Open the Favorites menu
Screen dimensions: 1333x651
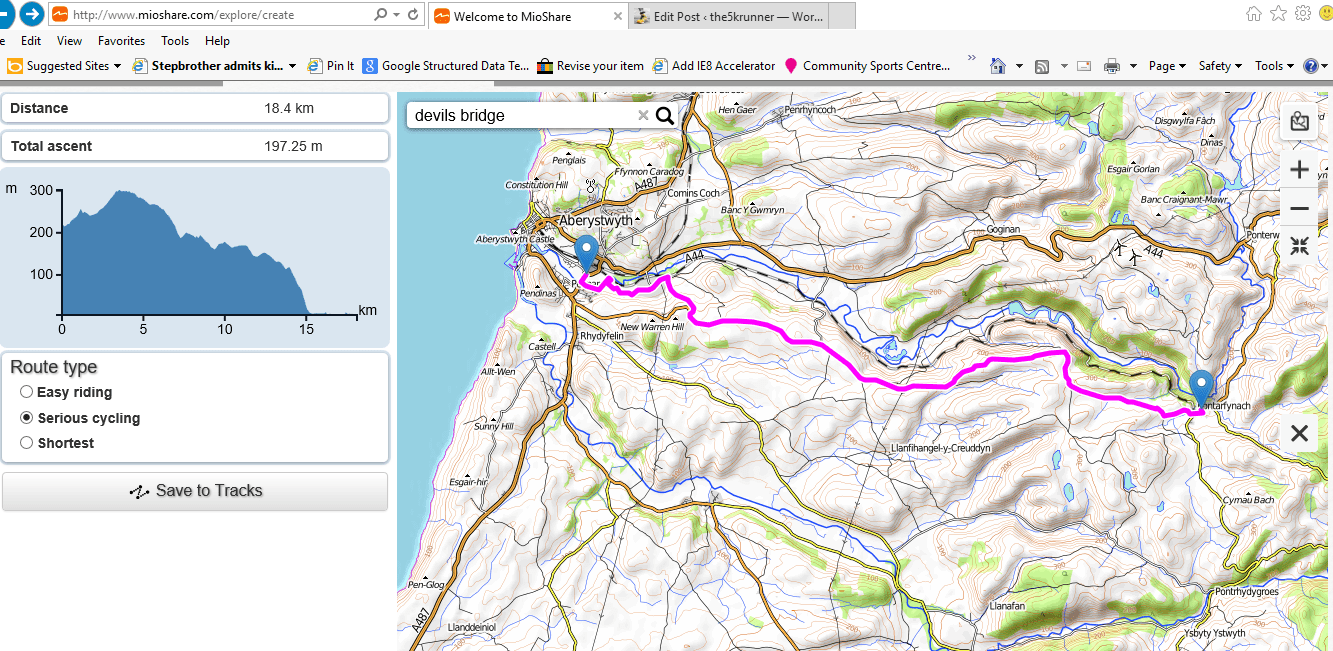tap(121, 41)
